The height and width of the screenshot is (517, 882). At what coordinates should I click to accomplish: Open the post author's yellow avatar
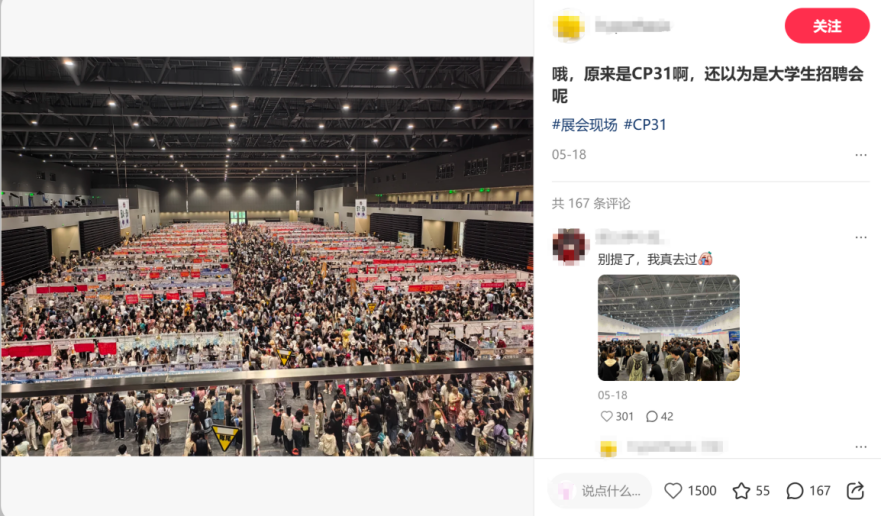tap(569, 26)
